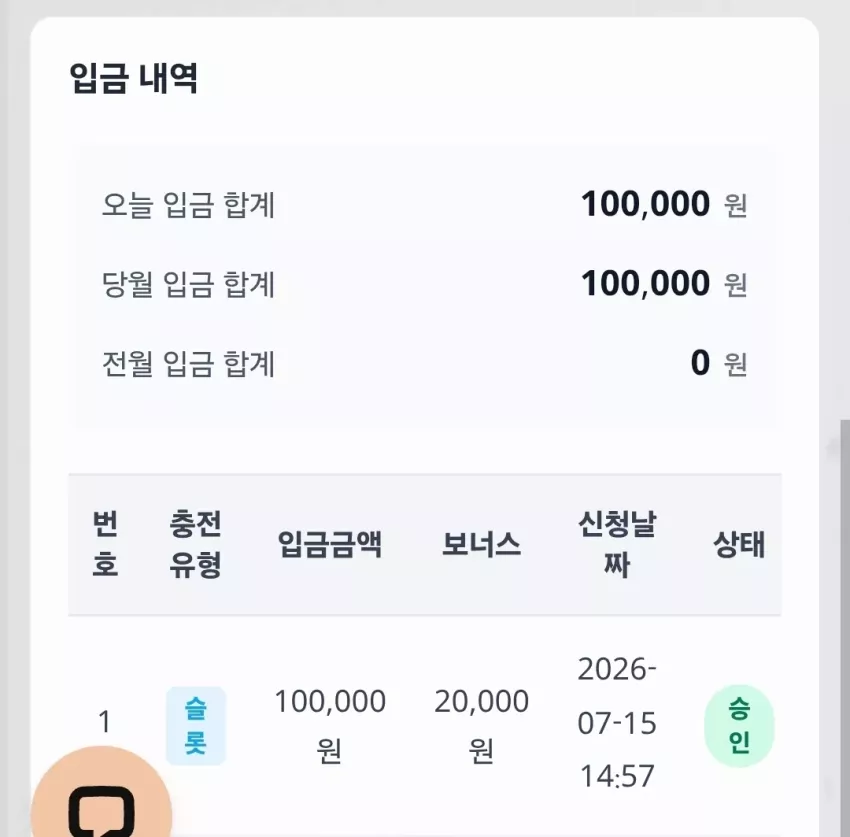Click last month's total 0 원
Image resolution: width=850 pixels, height=837 pixels.
[719, 363]
